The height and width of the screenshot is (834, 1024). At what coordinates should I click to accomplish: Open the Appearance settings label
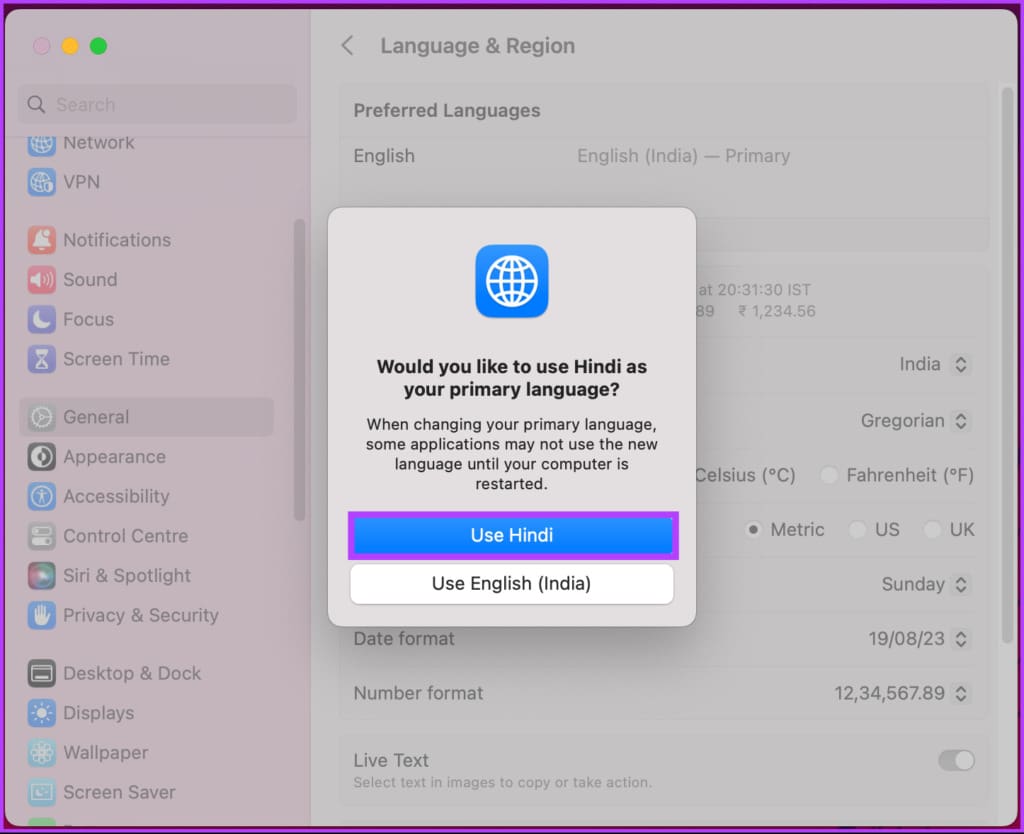click(x=114, y=457)
